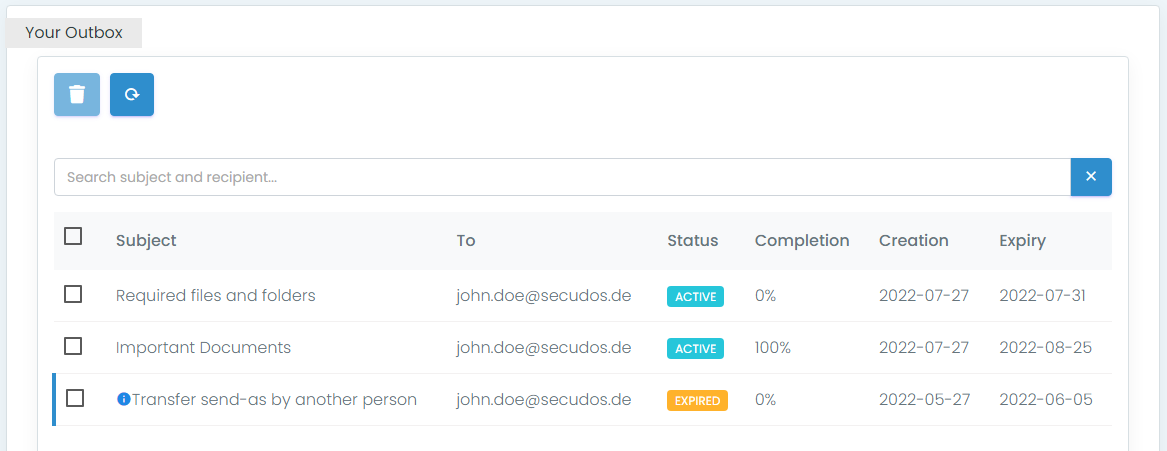1167x451 pixels.
Task: Sort by Expiry column header
Action: click(x=1022, y=240)
